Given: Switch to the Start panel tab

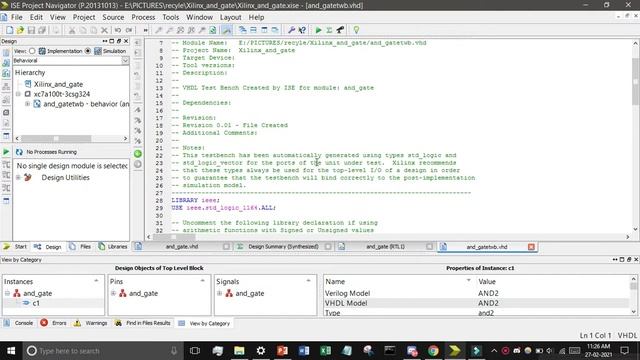Looking at the screenshot, I should pyautogui.click(x=16, y=247).
